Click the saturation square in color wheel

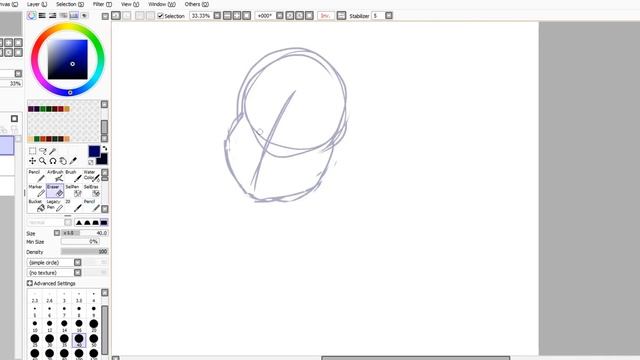(x=67, y=60)
